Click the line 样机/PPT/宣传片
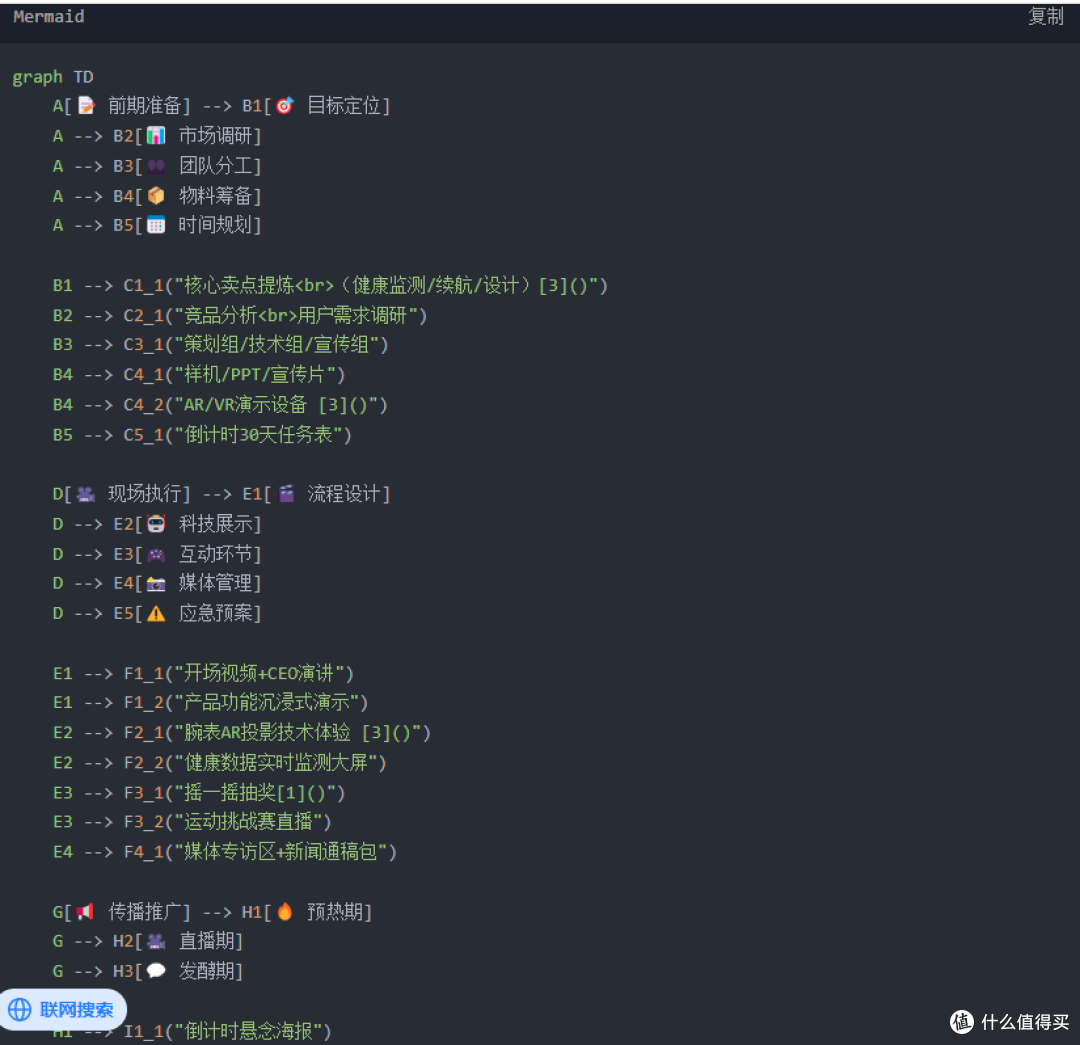The width and height of the screenshot is (1080, 1045). [199, 375]
